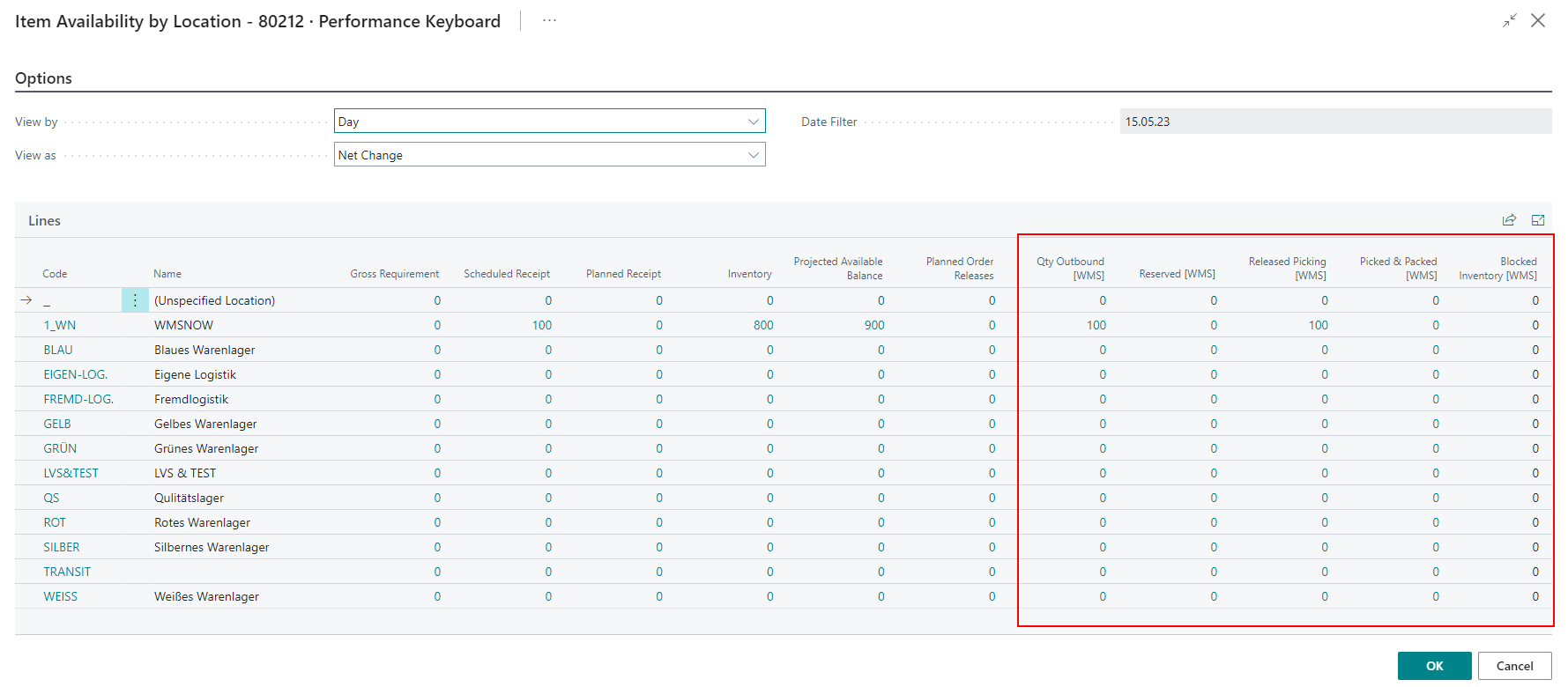
Task: Open the View by dropdown
Action: point(549,122)
